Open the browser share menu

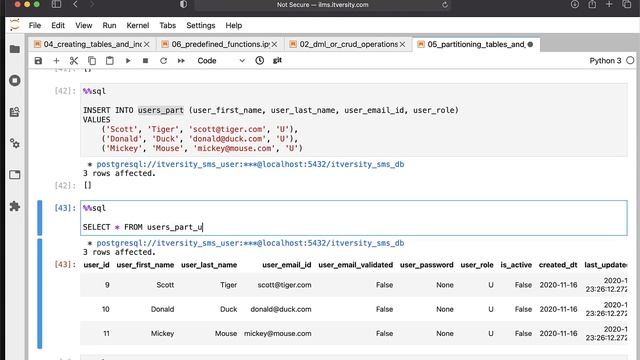(x=592, y=4)
